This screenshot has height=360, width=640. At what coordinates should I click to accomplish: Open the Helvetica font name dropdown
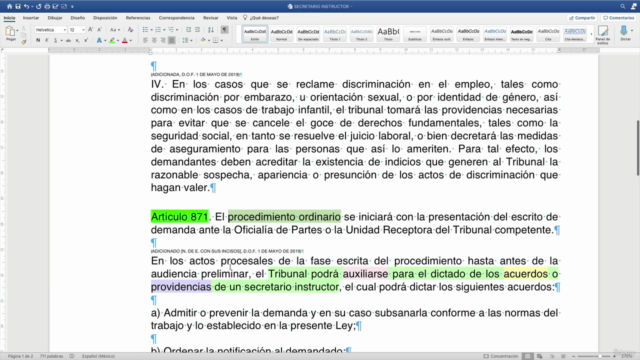click(x=64, y=30)
